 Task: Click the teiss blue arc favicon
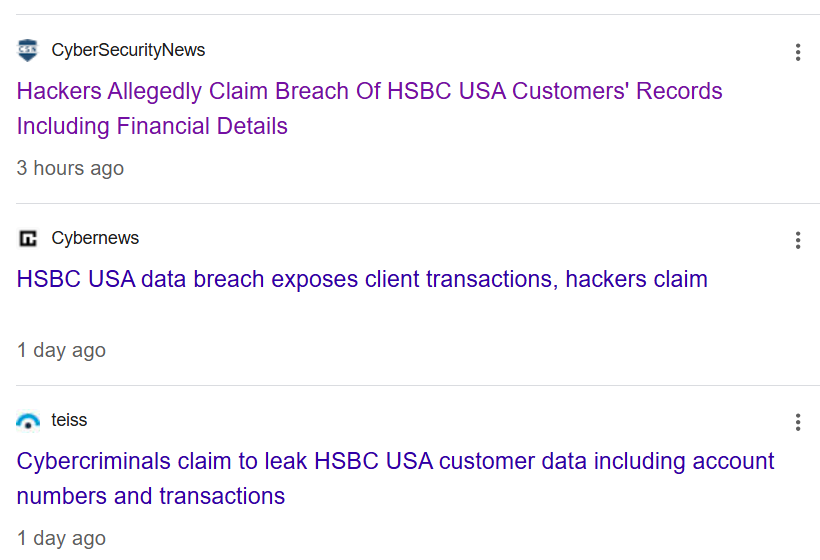pos(28,421)
